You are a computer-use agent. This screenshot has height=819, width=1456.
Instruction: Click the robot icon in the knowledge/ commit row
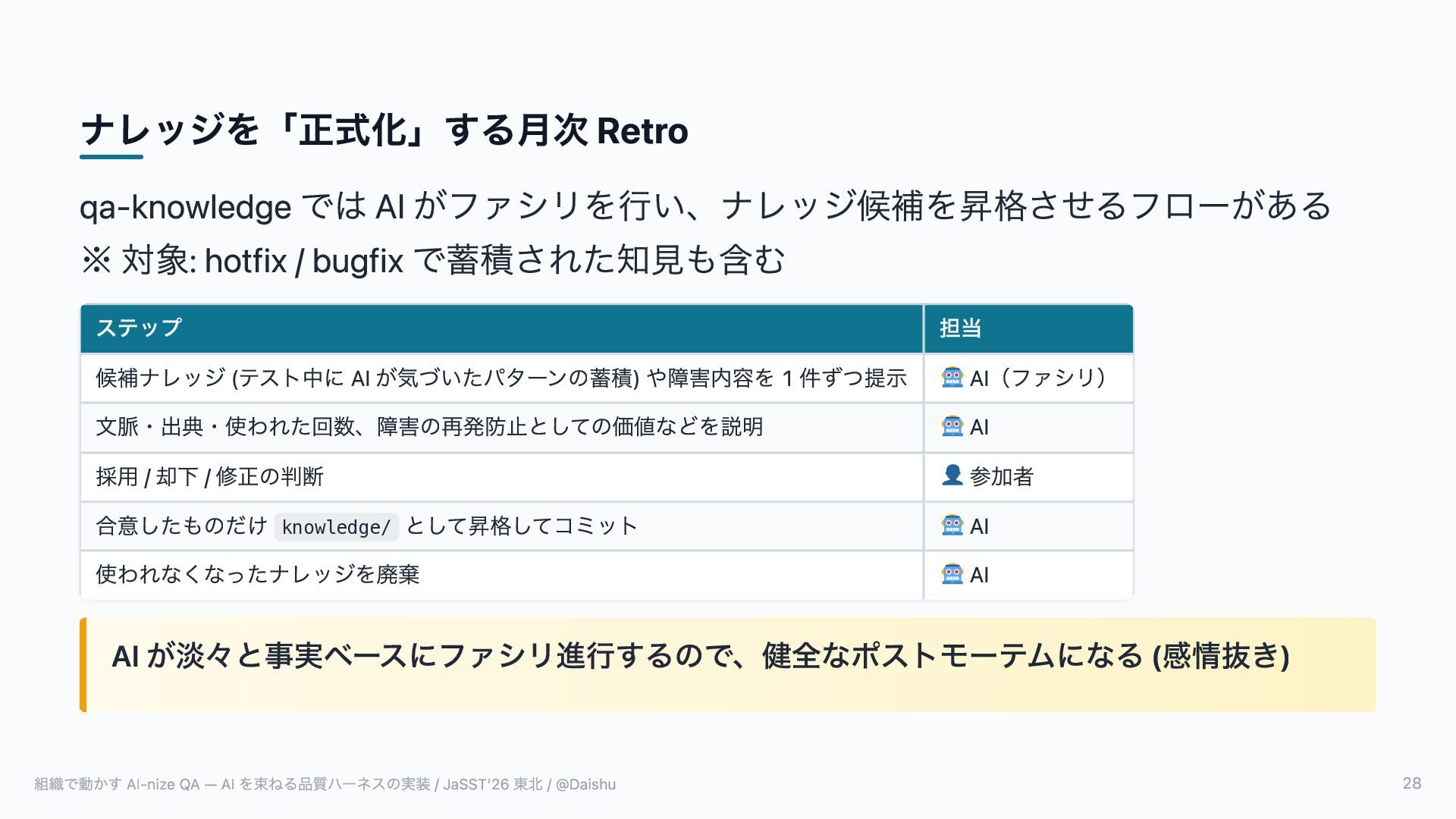pos(952,525)
